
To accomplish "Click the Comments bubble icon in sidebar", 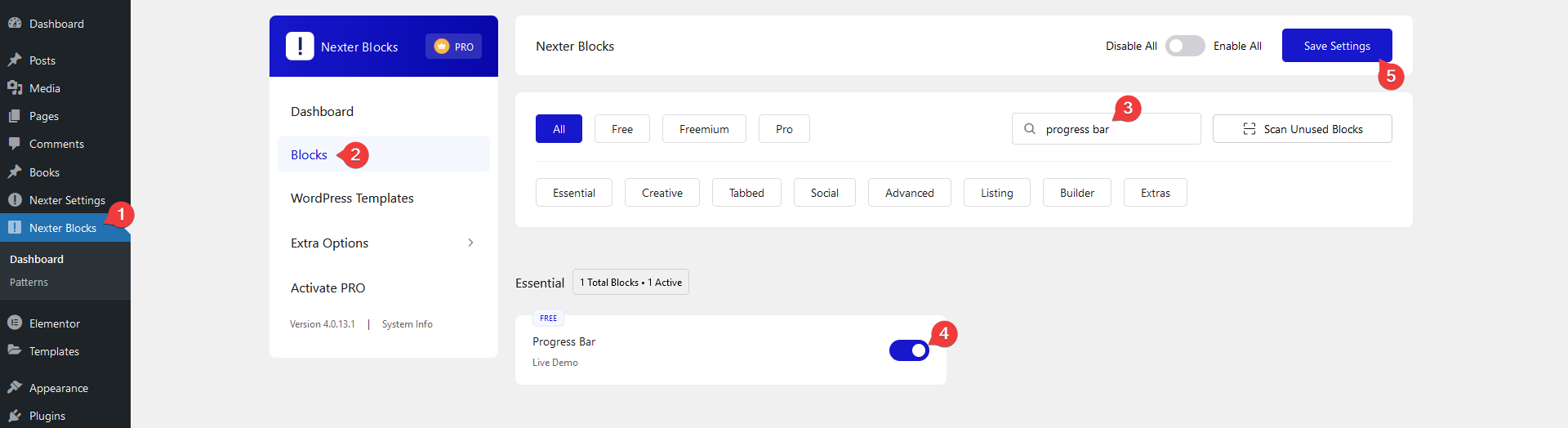I will 15,144.
